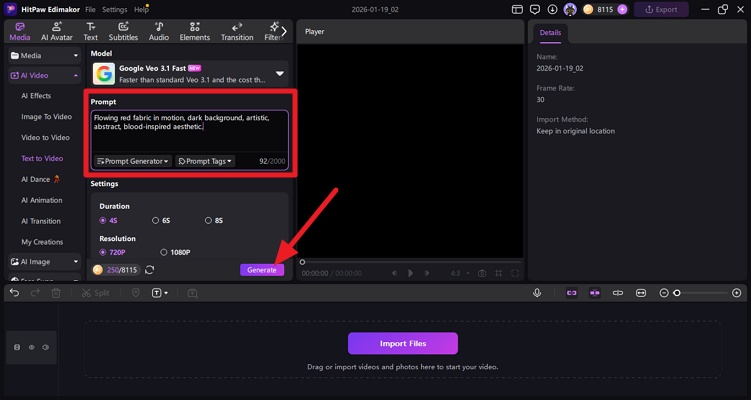
Task: Click the Import Files button
Action: click(x=402, y=343)
